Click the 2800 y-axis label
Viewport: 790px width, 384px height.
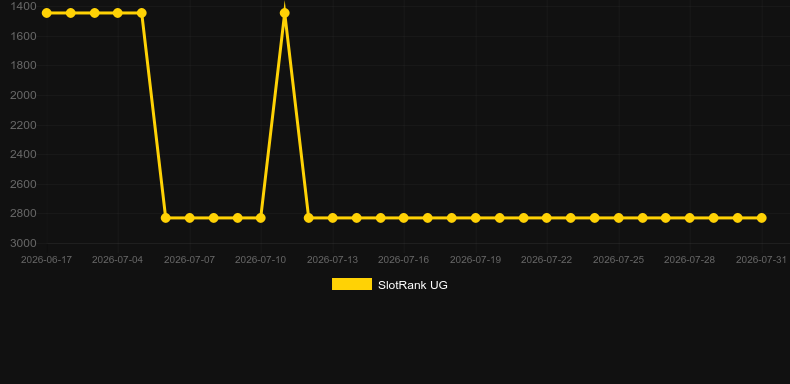[23, 214]
